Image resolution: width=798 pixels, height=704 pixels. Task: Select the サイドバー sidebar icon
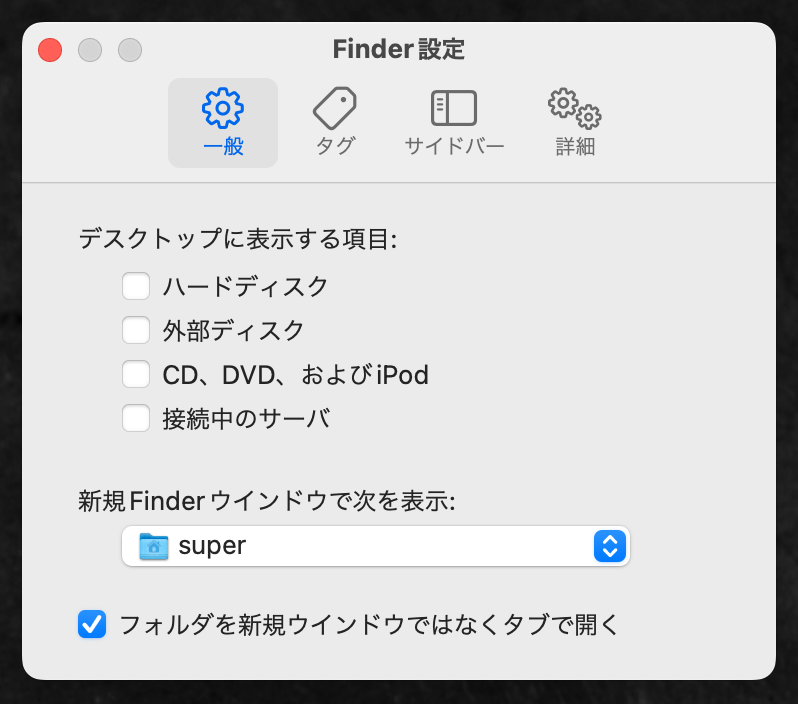pyautogui.click(x=454, y=107)
